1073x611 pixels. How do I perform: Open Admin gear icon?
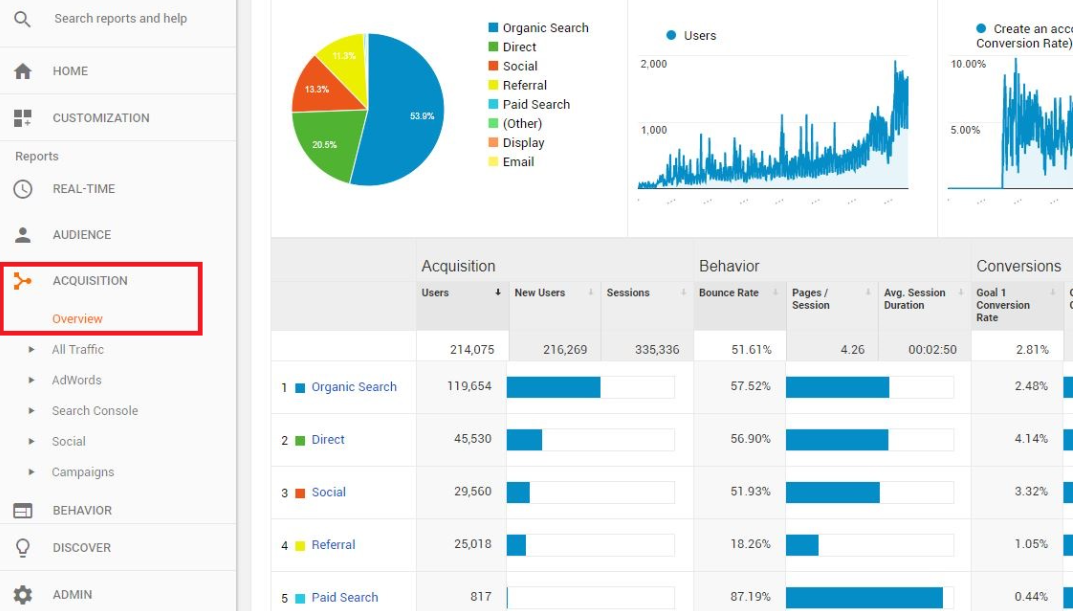click(22, 594)
